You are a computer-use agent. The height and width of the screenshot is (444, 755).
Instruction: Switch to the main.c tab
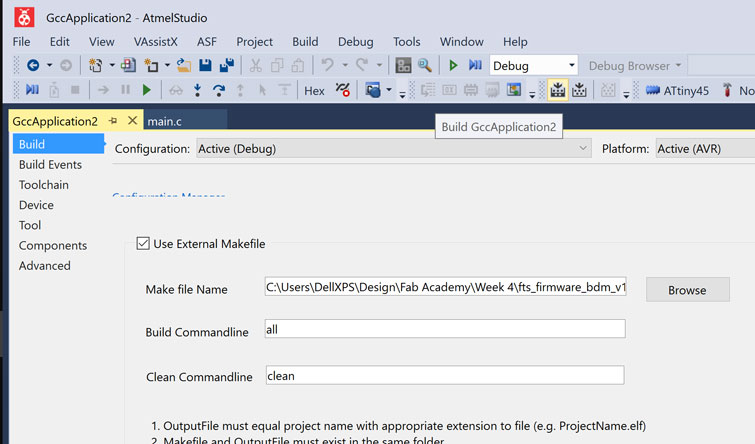point(185,121)
